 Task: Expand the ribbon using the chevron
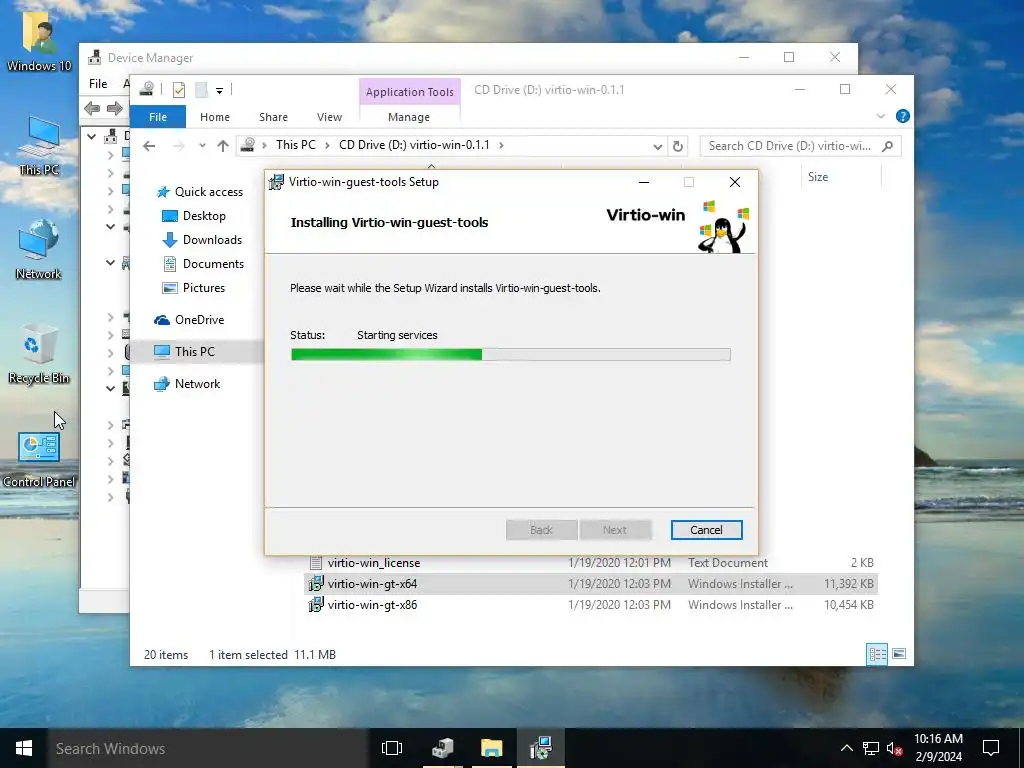(x=881, y=116)
